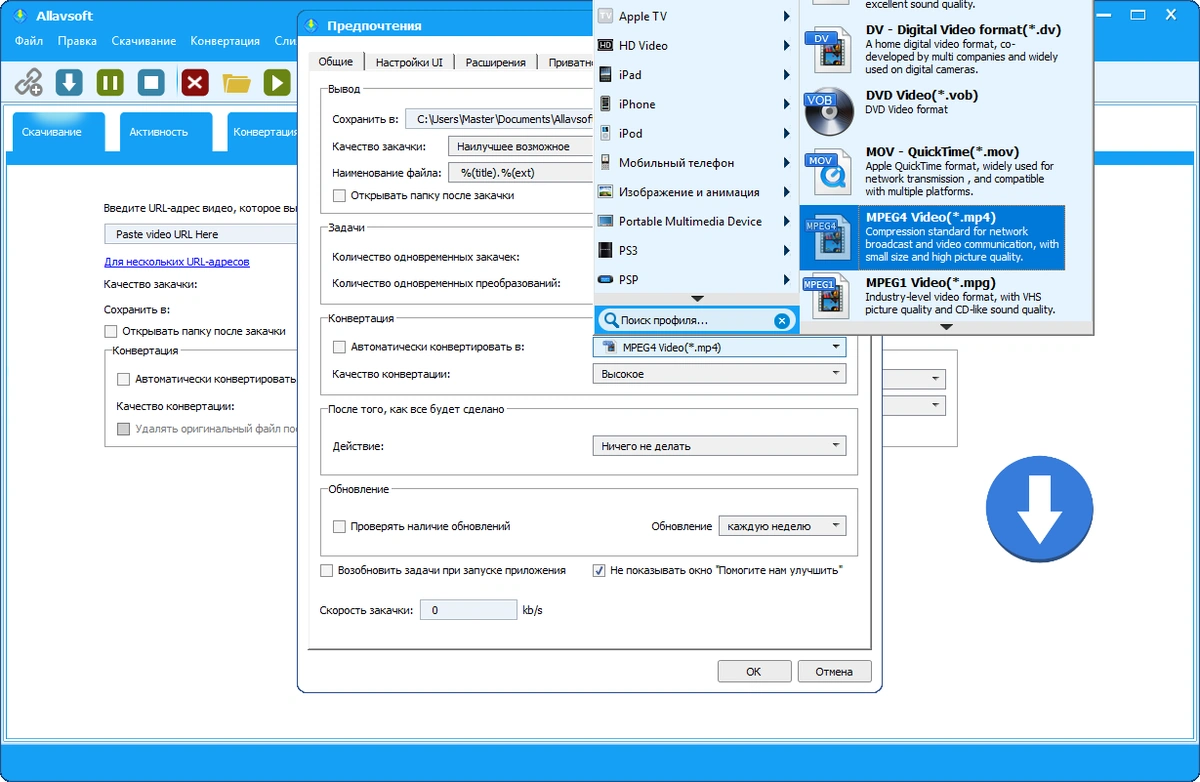1200x782 pixels.
Task: Click the PS3 console icon
Action: coord(605,250)
